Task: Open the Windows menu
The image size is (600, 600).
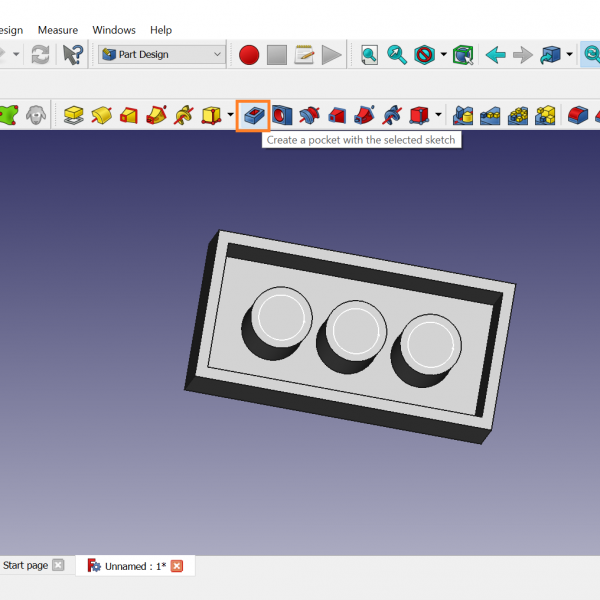Action: point(114,30)
